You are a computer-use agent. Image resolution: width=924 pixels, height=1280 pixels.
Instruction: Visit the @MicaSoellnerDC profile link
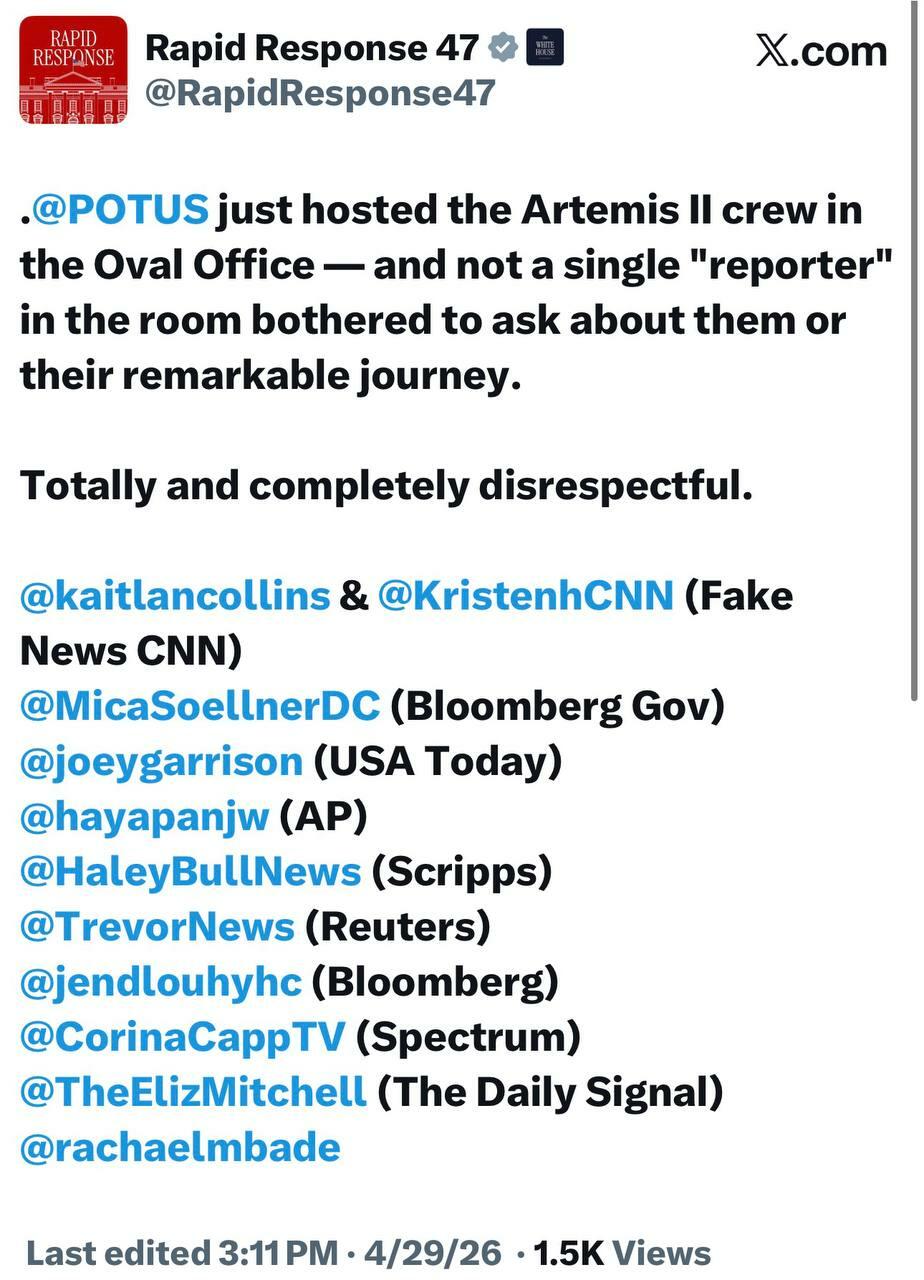200,706
